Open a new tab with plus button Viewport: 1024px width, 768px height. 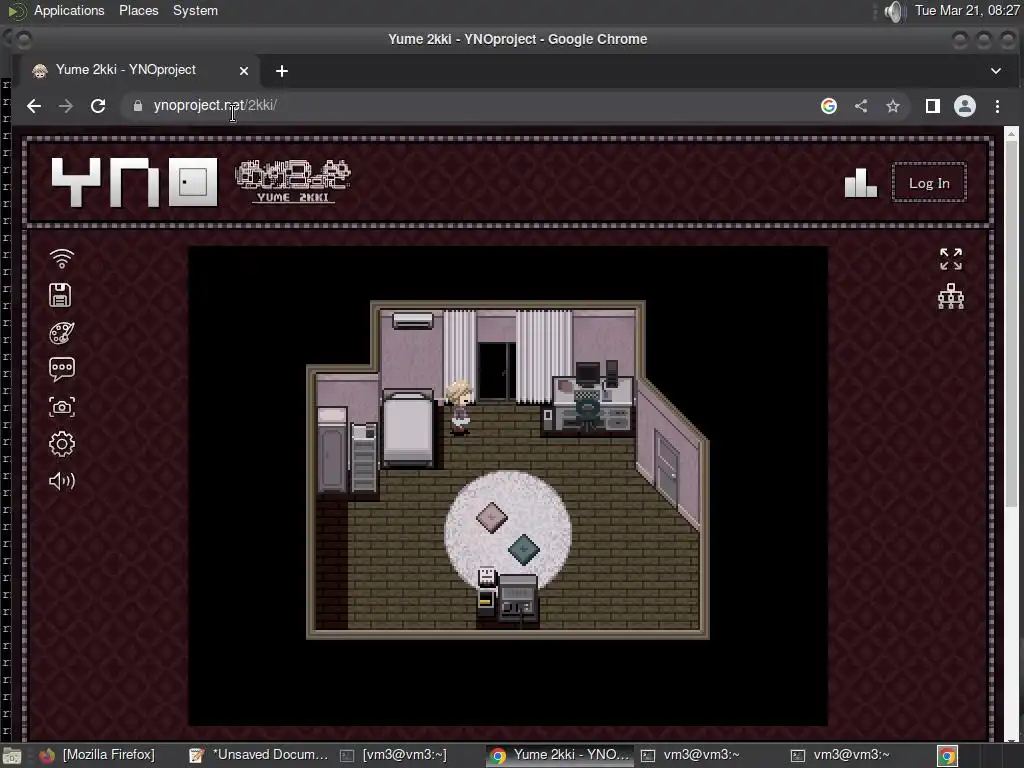pos(281,71)
